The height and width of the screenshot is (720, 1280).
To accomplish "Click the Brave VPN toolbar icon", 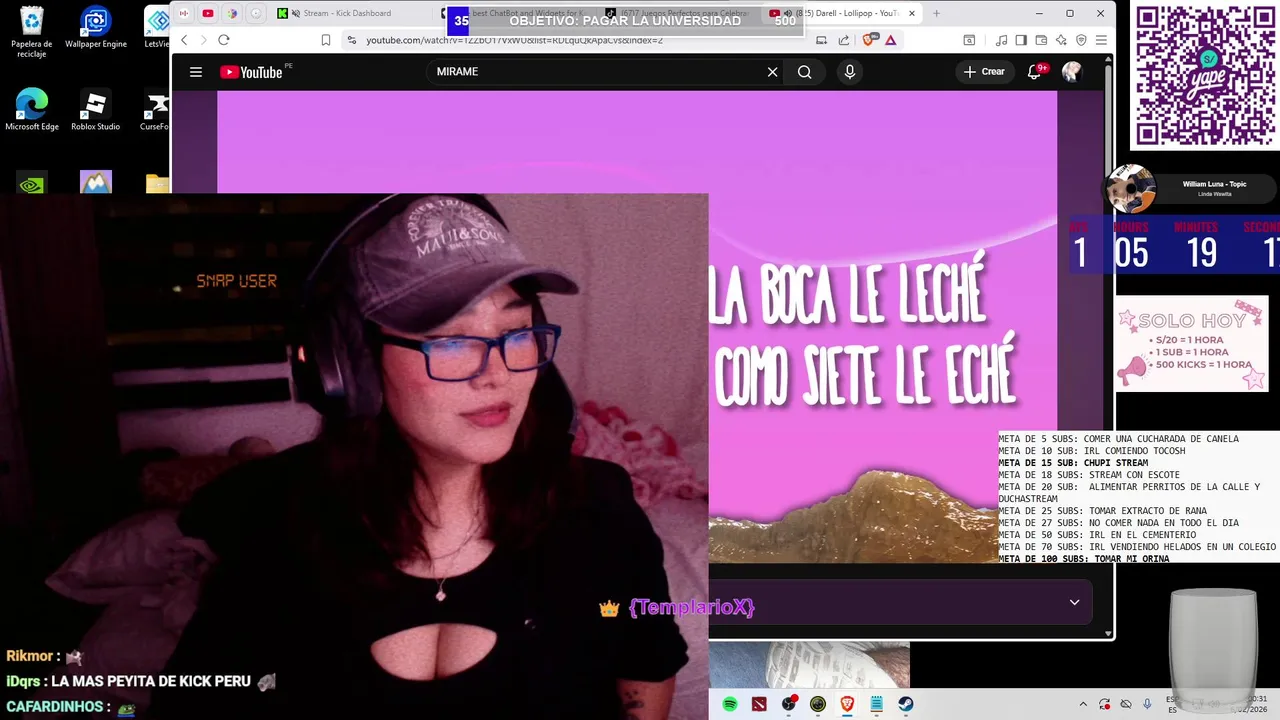I will click(1081, 40).
